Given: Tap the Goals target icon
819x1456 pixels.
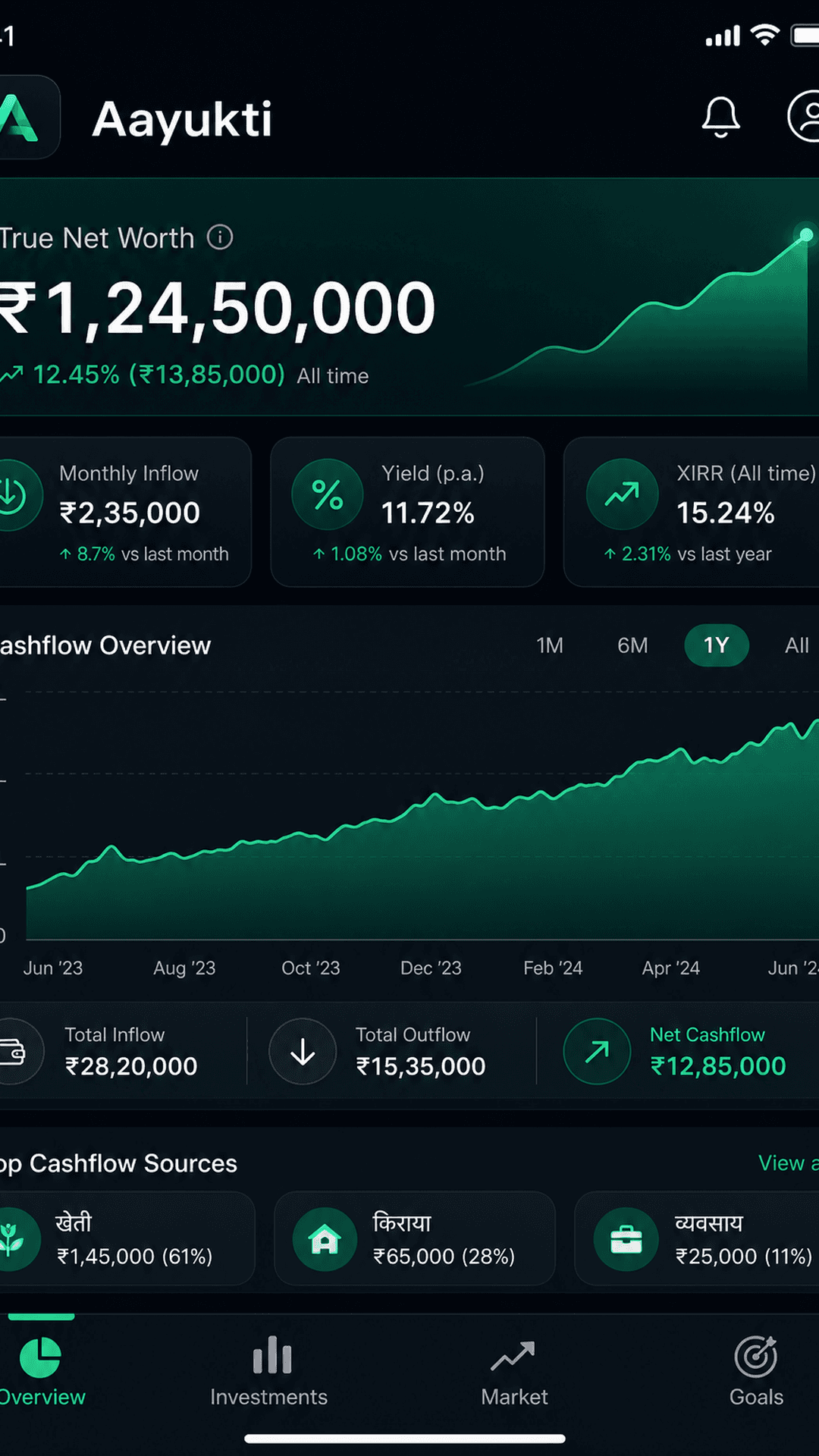Looking at the screenshot, I should pyautogui.click(x=756, y=1357).
